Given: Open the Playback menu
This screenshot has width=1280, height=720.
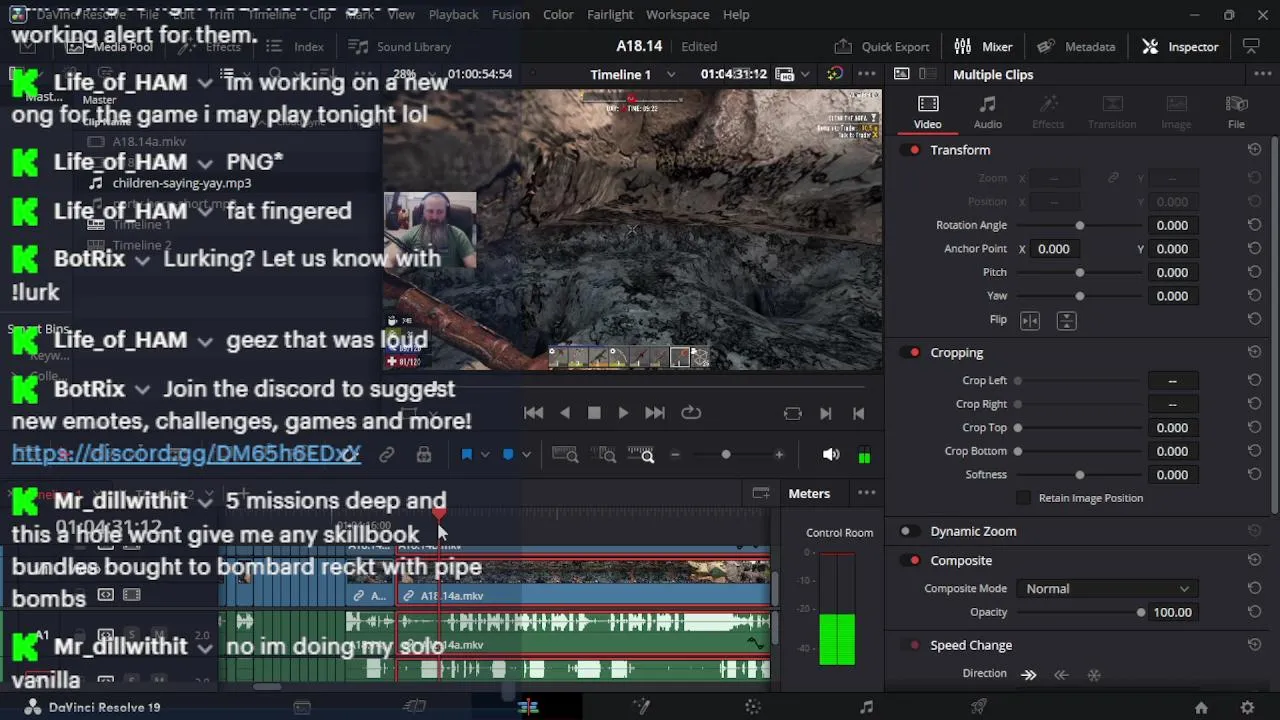Looking at the screenshot, I should (453, 14).
